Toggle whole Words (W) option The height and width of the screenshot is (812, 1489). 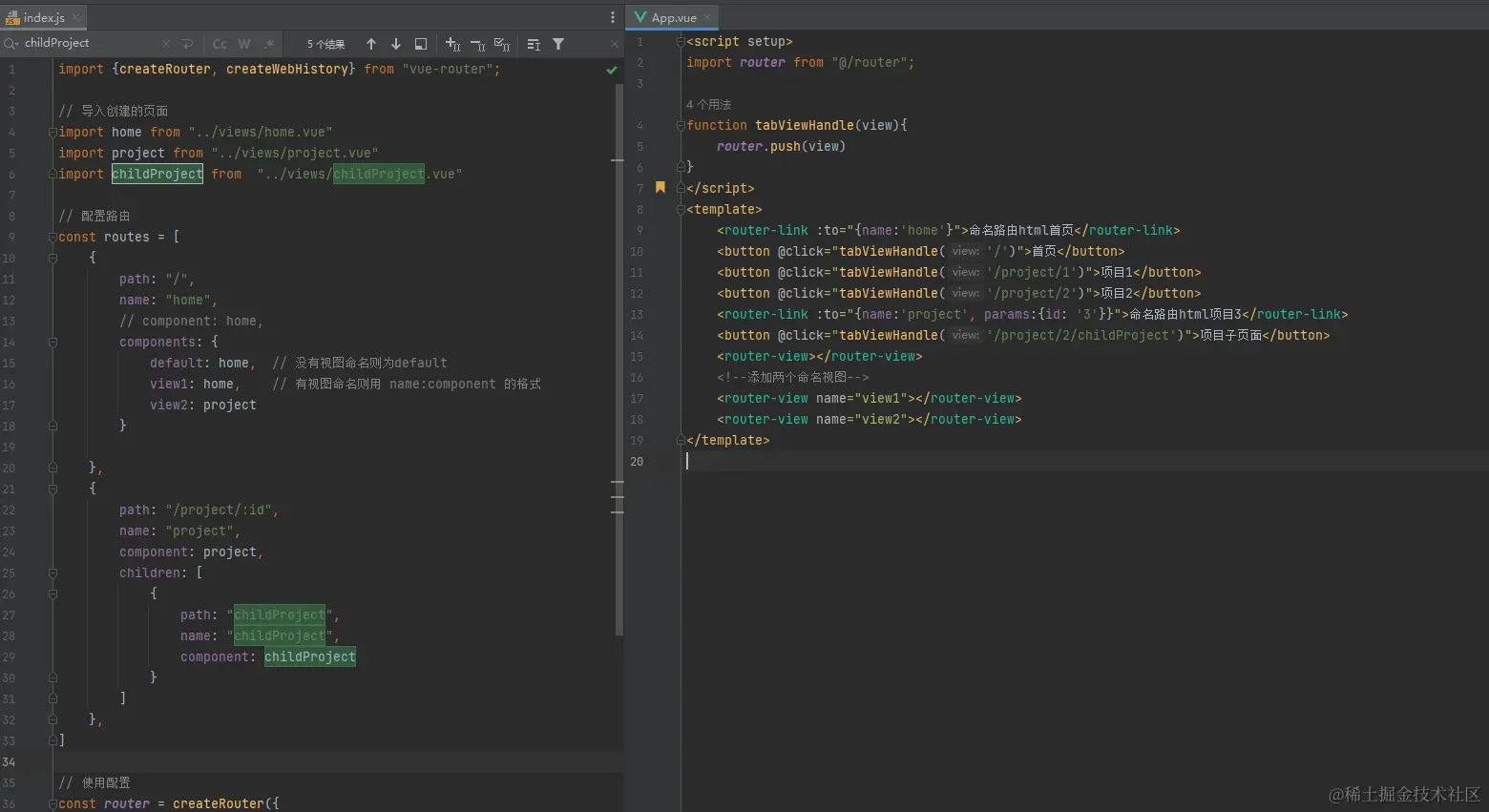pyautogui.click(x=244, y=44)
